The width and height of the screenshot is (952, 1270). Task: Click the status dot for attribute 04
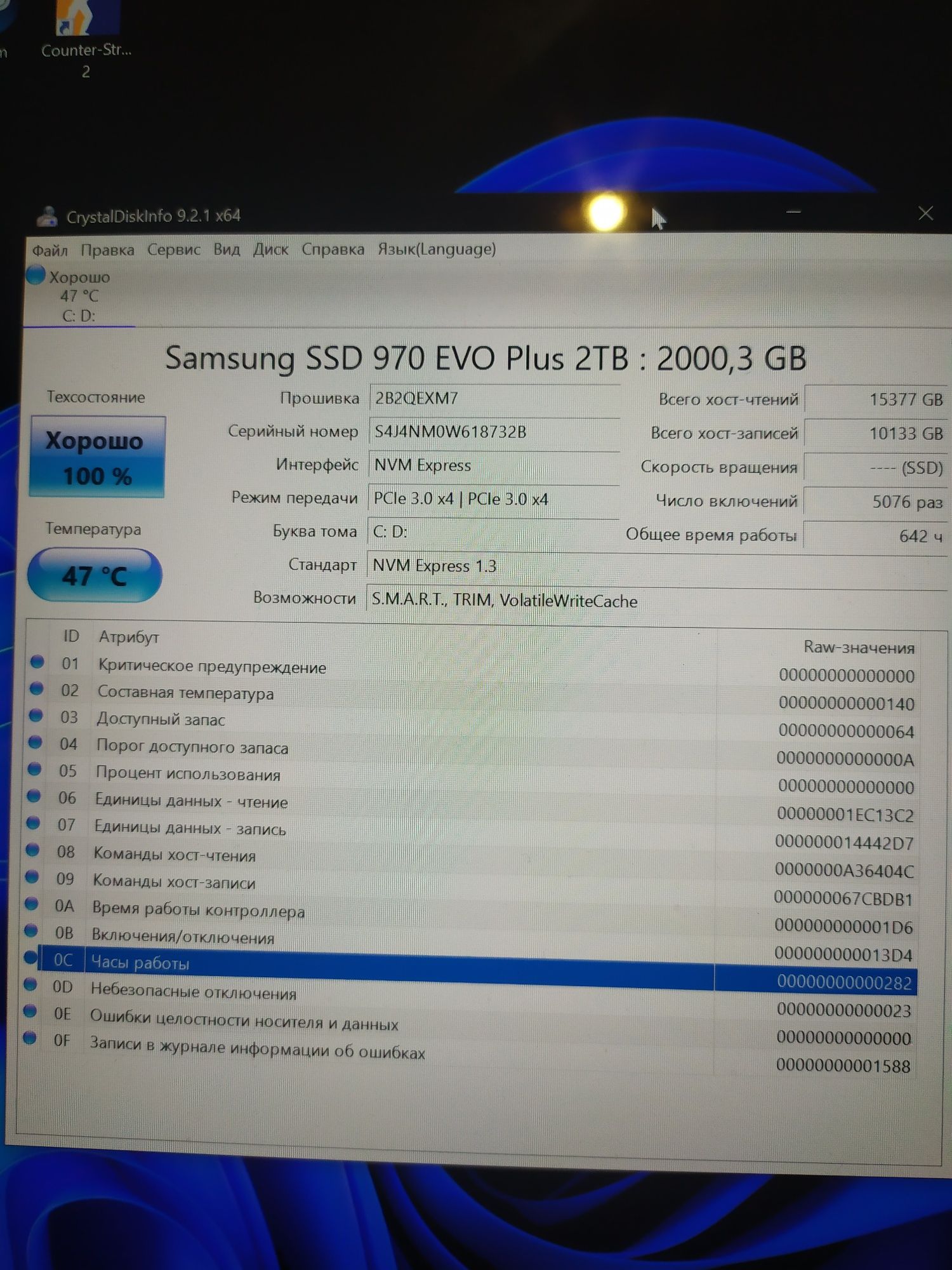coord(36,742)
